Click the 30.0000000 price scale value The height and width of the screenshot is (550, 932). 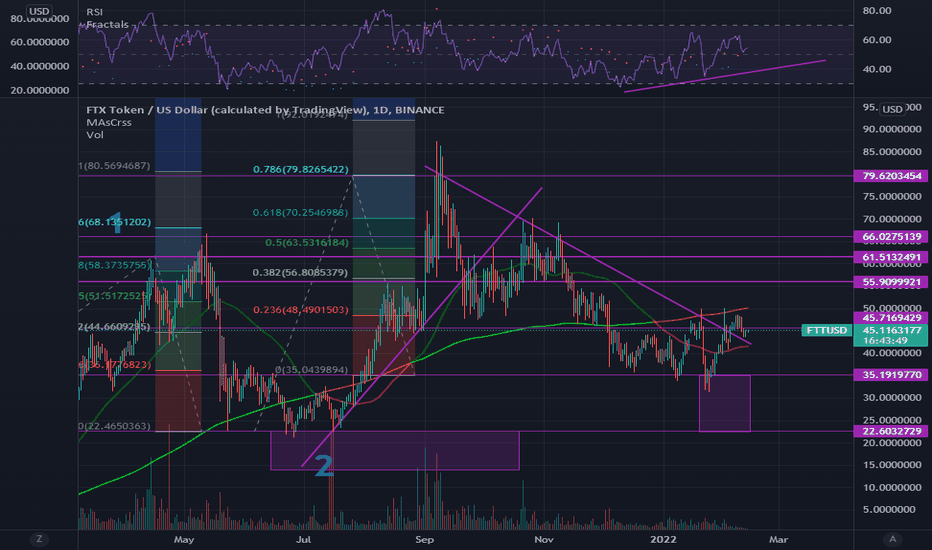pos(892,397)
